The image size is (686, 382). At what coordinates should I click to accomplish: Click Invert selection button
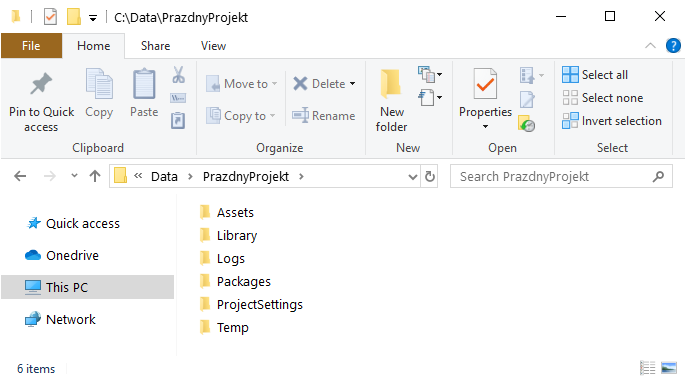pyautogui.click(x=612, y=121)
